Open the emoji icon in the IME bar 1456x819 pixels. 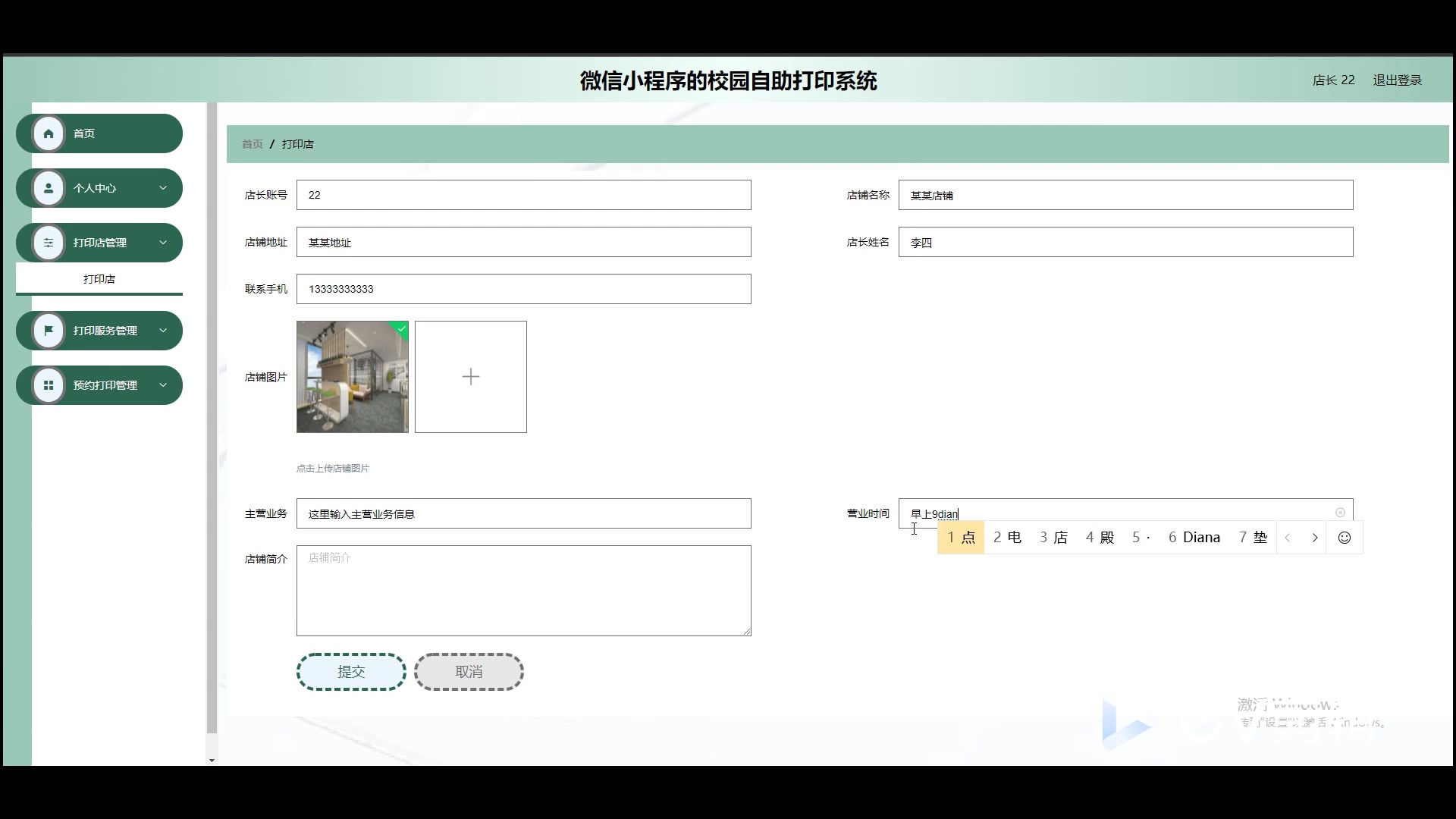[x=1344, y=537]
